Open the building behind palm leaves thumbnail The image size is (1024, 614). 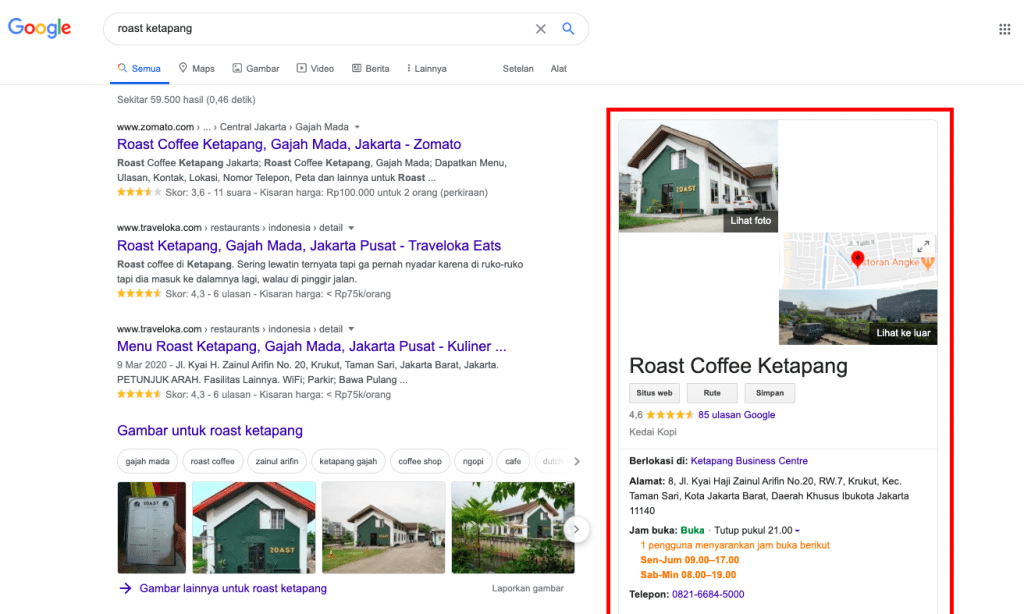point(513,528)
